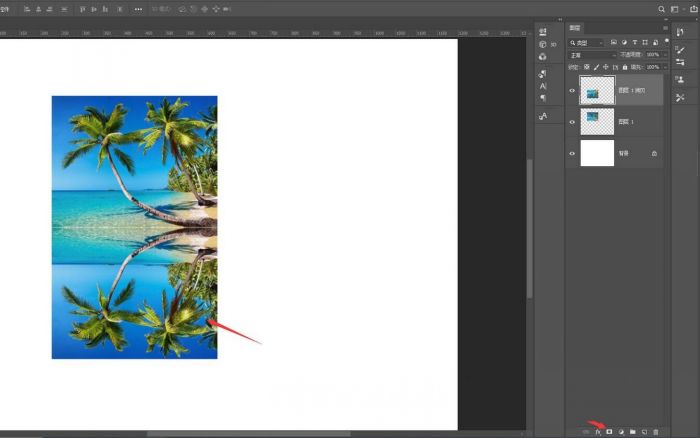700x438 pixels.
Task: Open the 3D panel icon
Action: 543,44
